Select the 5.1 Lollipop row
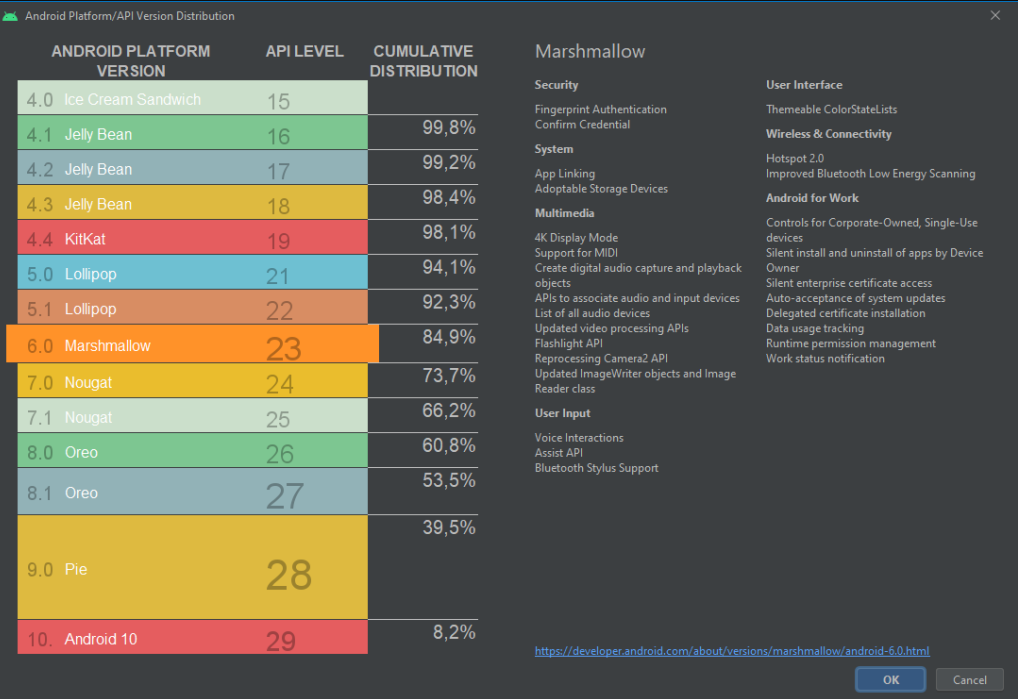1018x699 pixels. (x=192, y=309)
